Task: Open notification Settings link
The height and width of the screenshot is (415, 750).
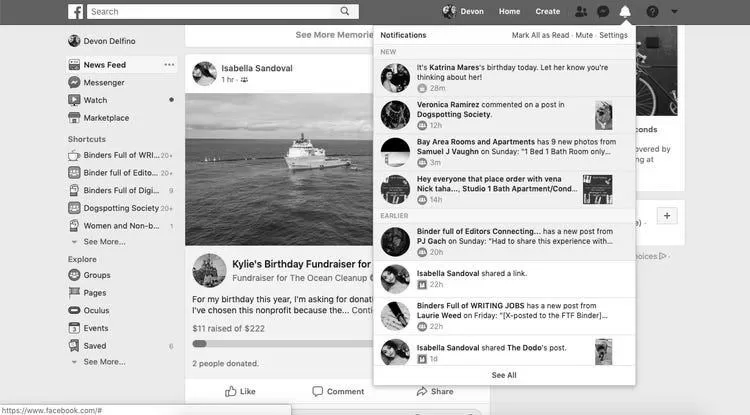Action: click(x=613, y=35)
